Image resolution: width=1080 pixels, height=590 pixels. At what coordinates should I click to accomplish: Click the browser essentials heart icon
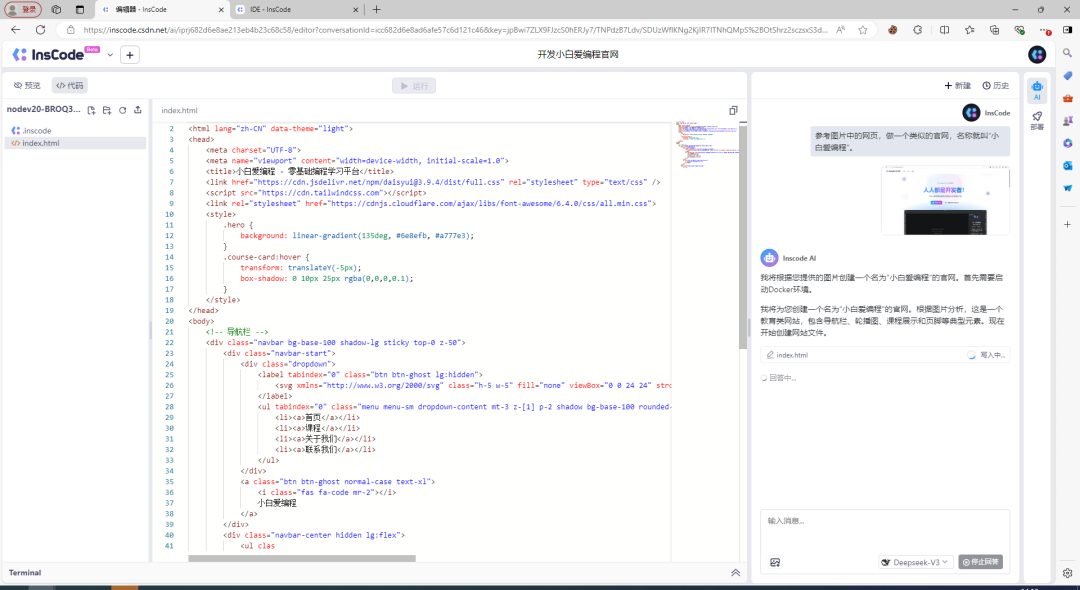[1019, 30]
